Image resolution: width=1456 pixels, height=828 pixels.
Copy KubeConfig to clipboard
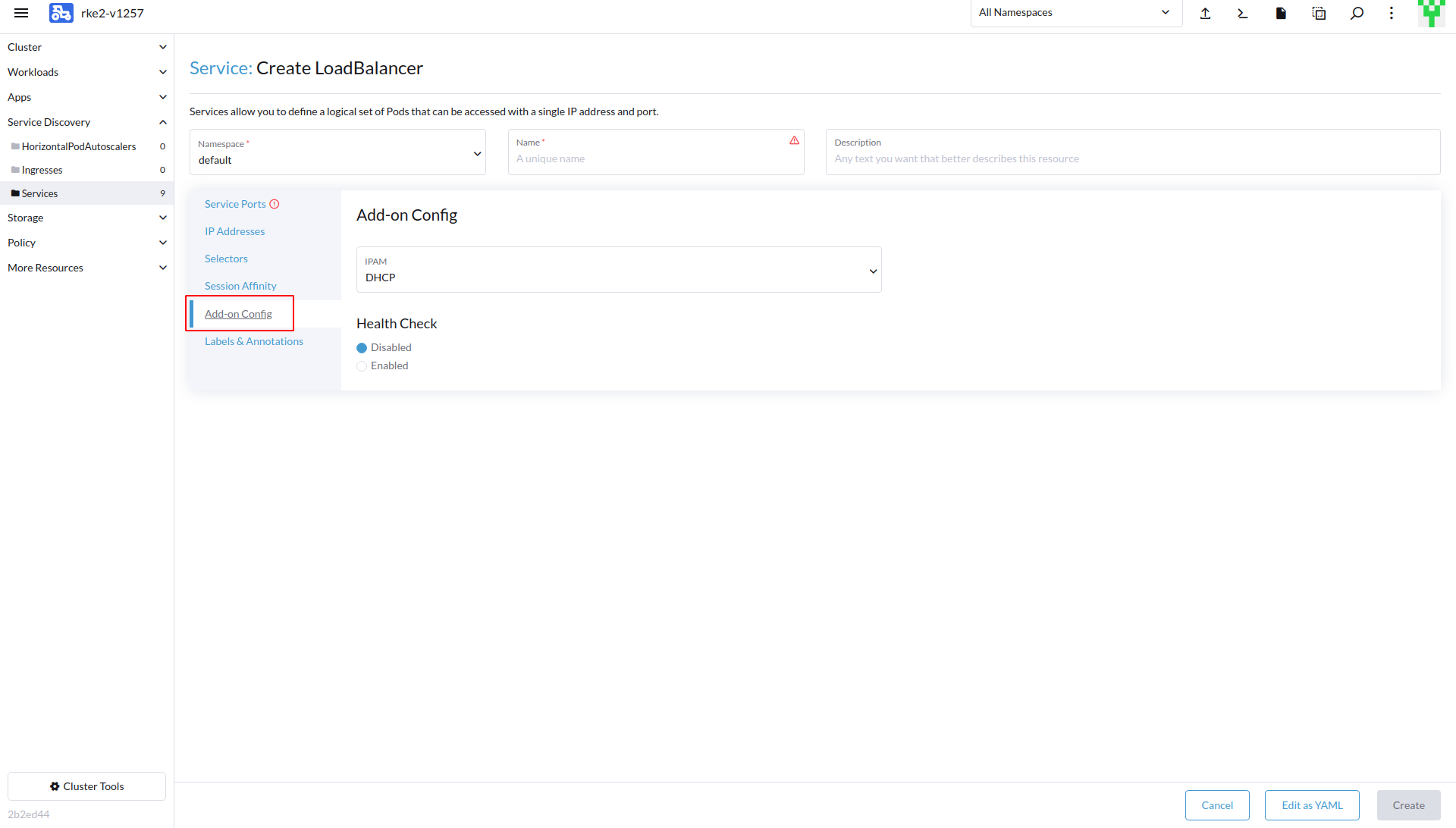point(1319,13)
